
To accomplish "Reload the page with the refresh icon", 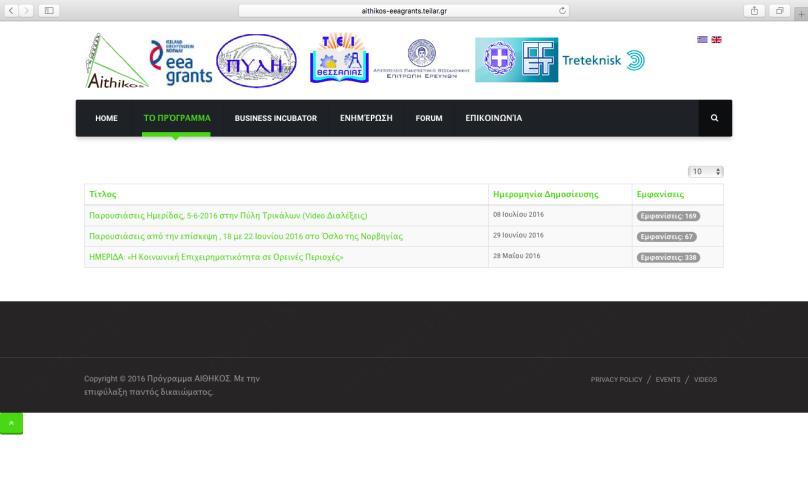I will pyautogui.click(x=562, y=10).
